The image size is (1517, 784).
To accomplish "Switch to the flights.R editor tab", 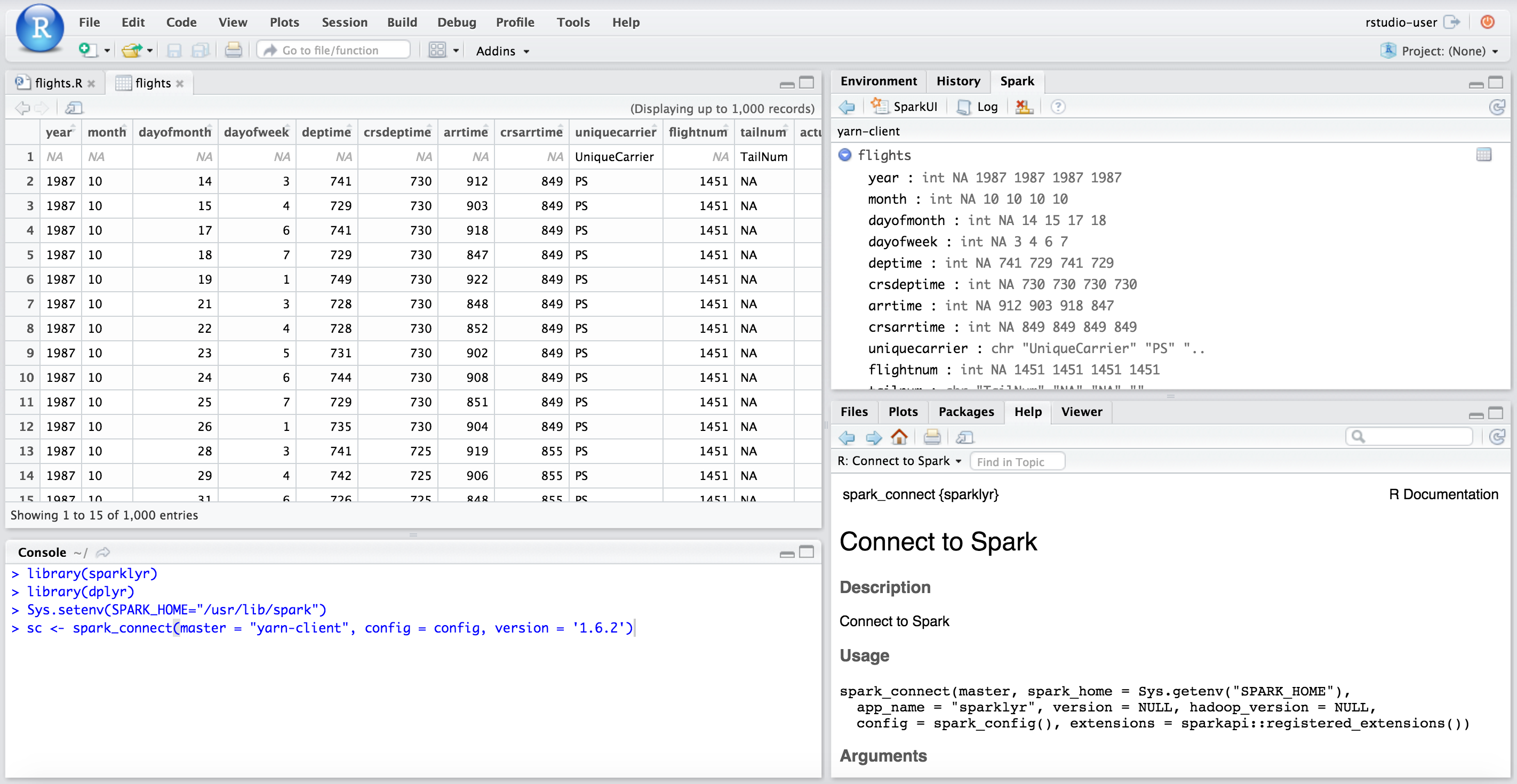I will [58, 83].
